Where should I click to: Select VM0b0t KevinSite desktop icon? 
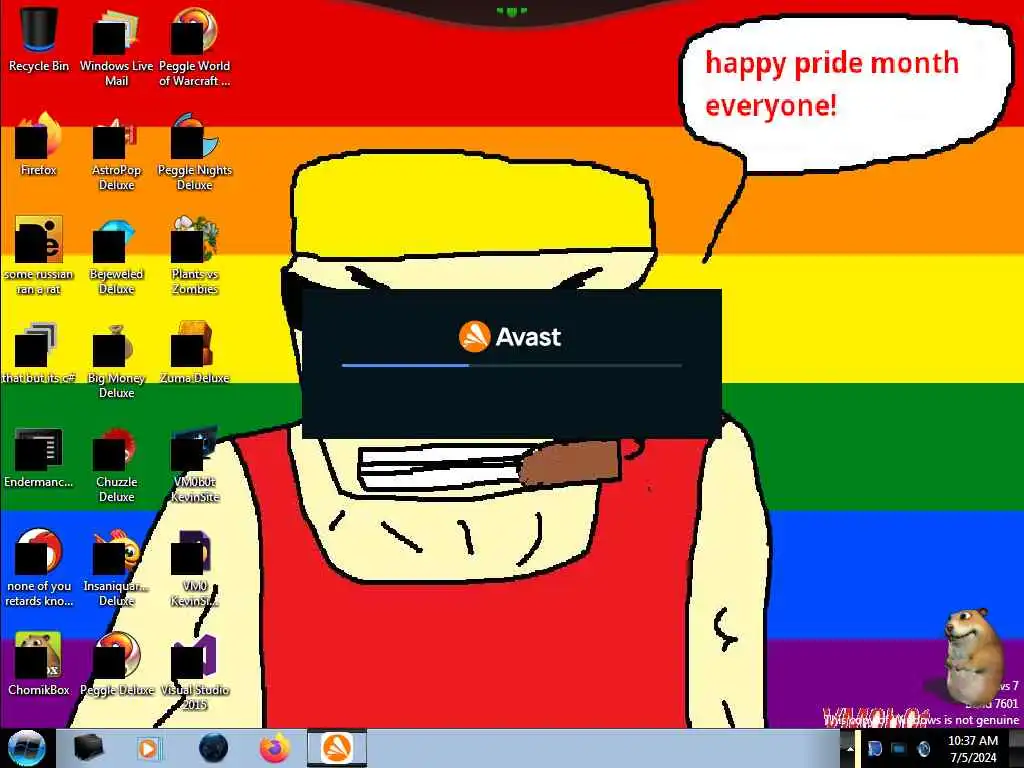[194, 464]
